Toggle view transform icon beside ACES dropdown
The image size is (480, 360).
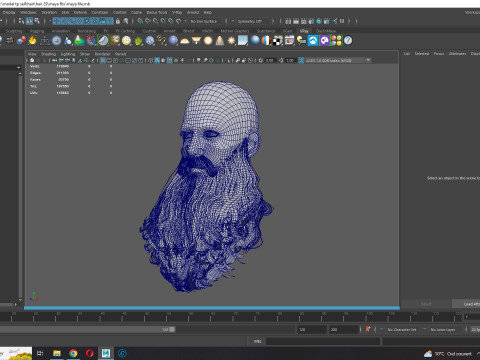(301, 60)
